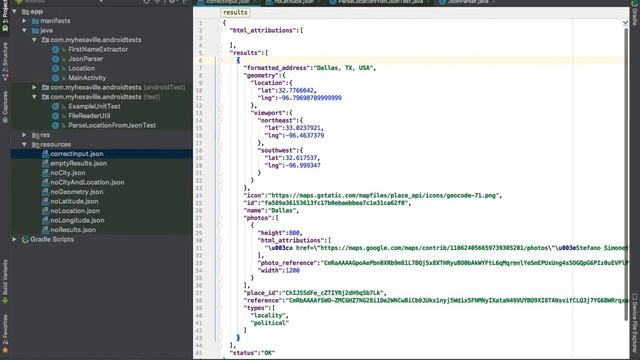
Task: Open the FirstNameExtractor class icon
Action: (56, 49)
